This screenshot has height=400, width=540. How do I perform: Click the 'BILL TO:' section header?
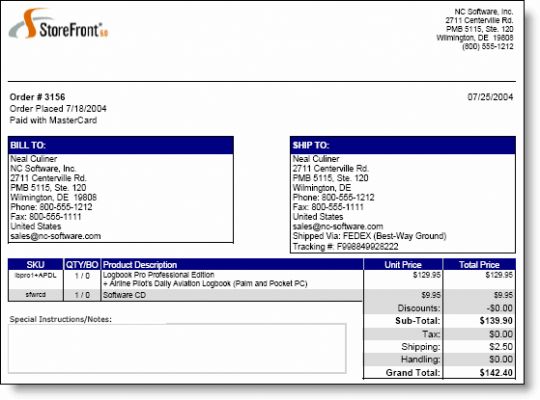[121, 145]
